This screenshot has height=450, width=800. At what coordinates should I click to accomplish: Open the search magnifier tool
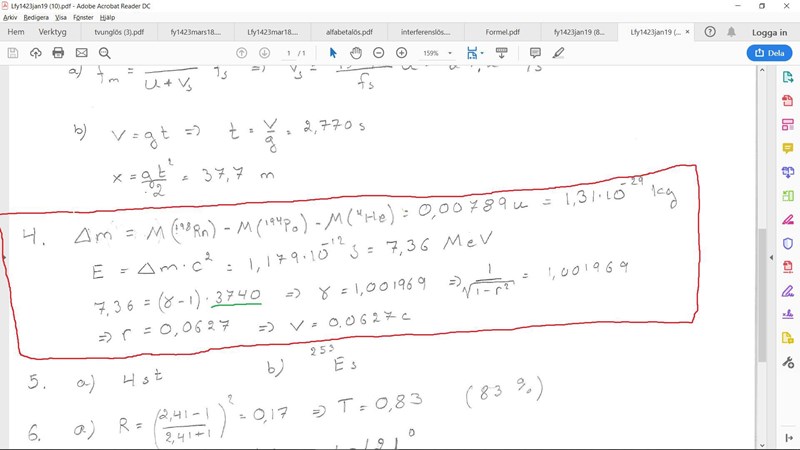click(x=105, y=53)
